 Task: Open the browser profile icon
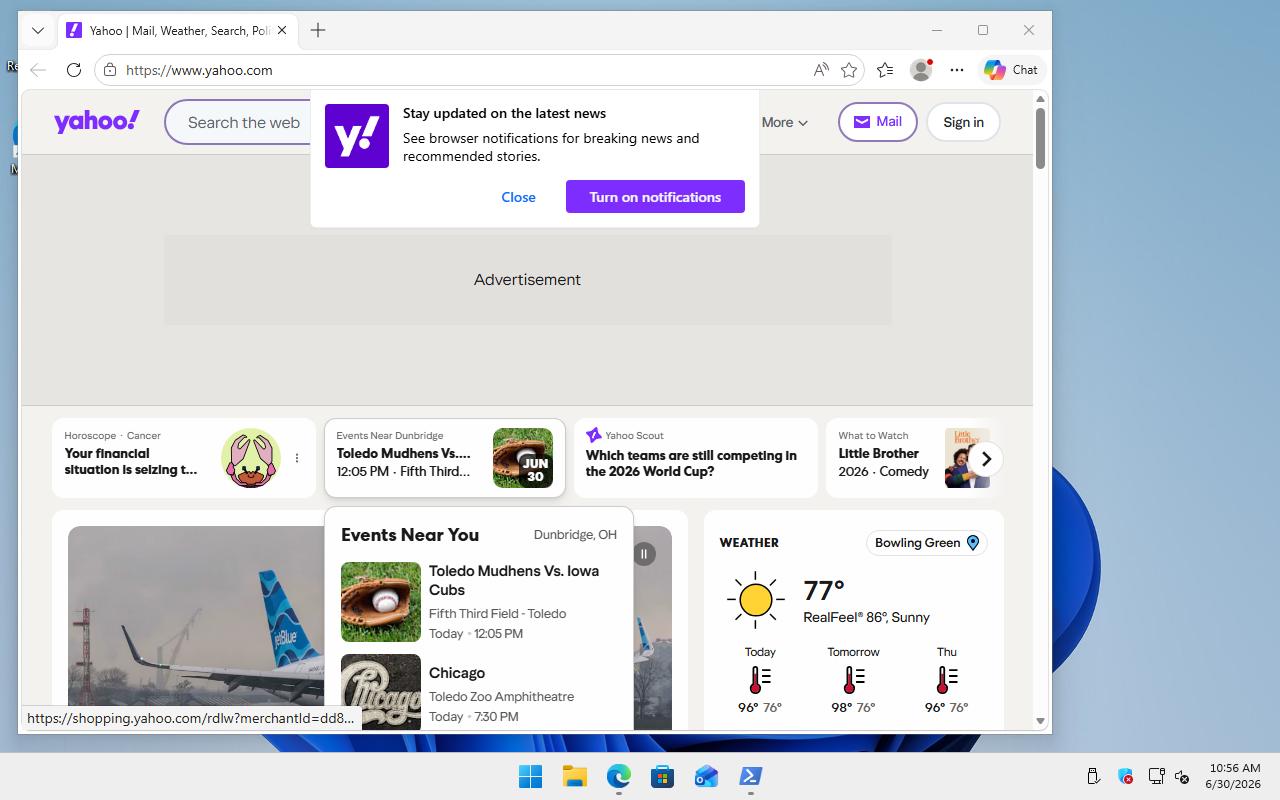click(921, 70)
